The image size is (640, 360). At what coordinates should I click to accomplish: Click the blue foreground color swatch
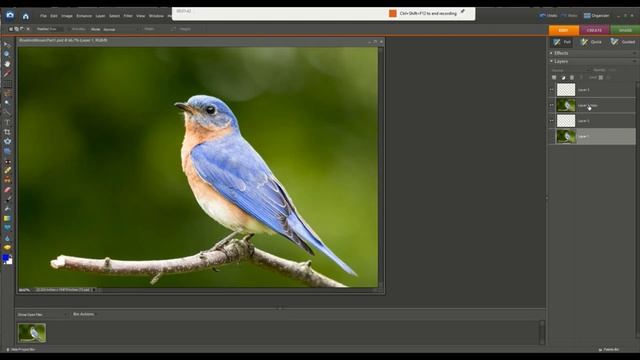pos(5,258)
